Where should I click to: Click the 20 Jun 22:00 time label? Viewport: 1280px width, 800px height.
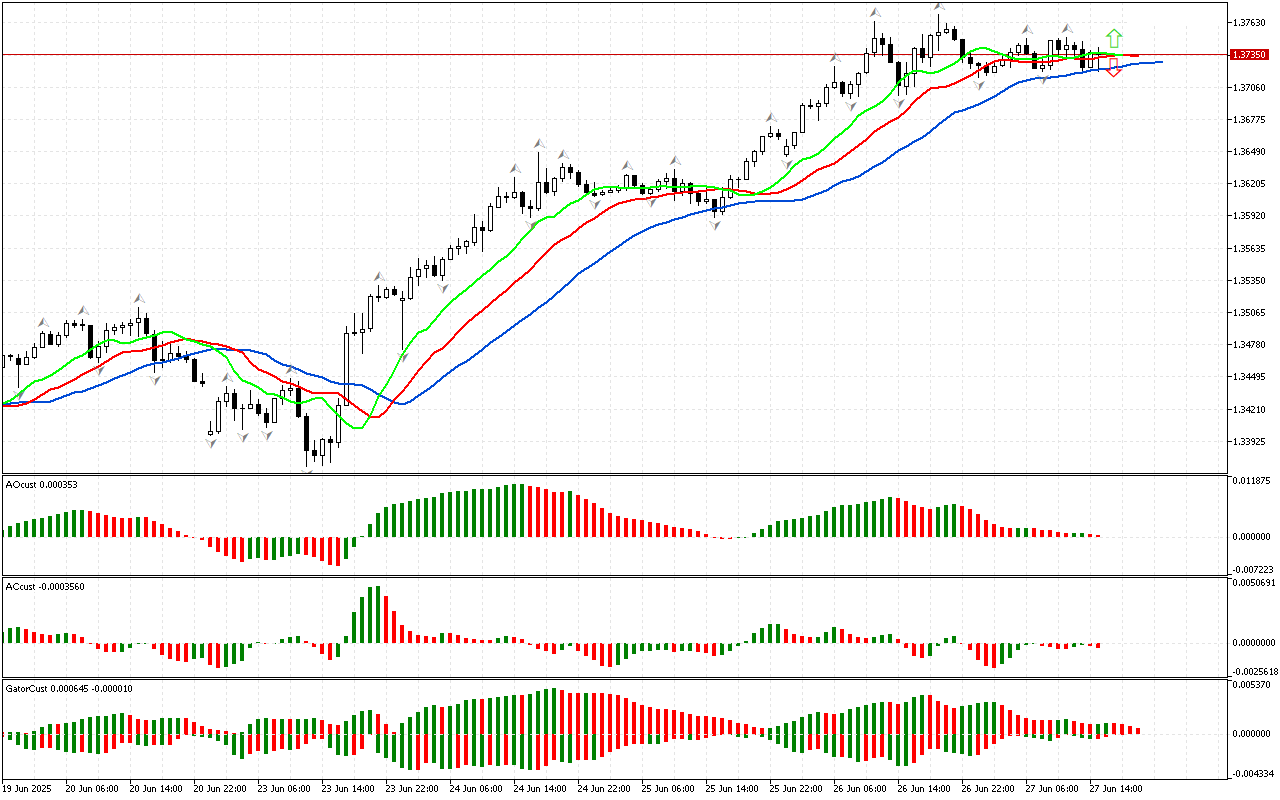coord(218,788)
